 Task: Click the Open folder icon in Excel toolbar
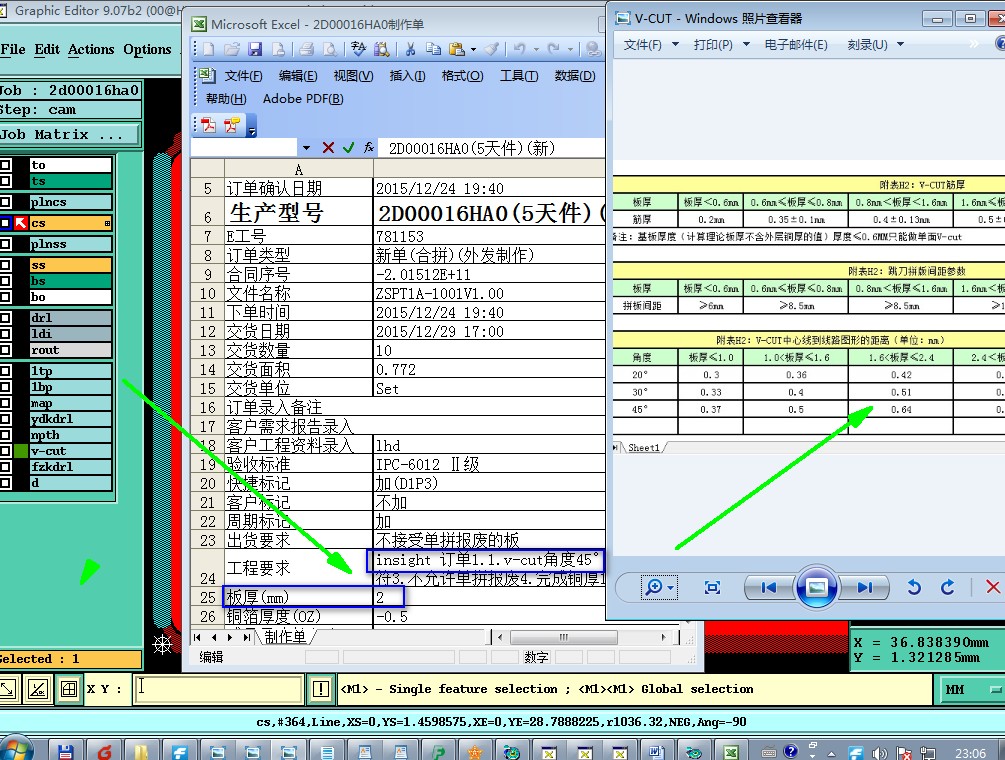(x=231, y=49)
